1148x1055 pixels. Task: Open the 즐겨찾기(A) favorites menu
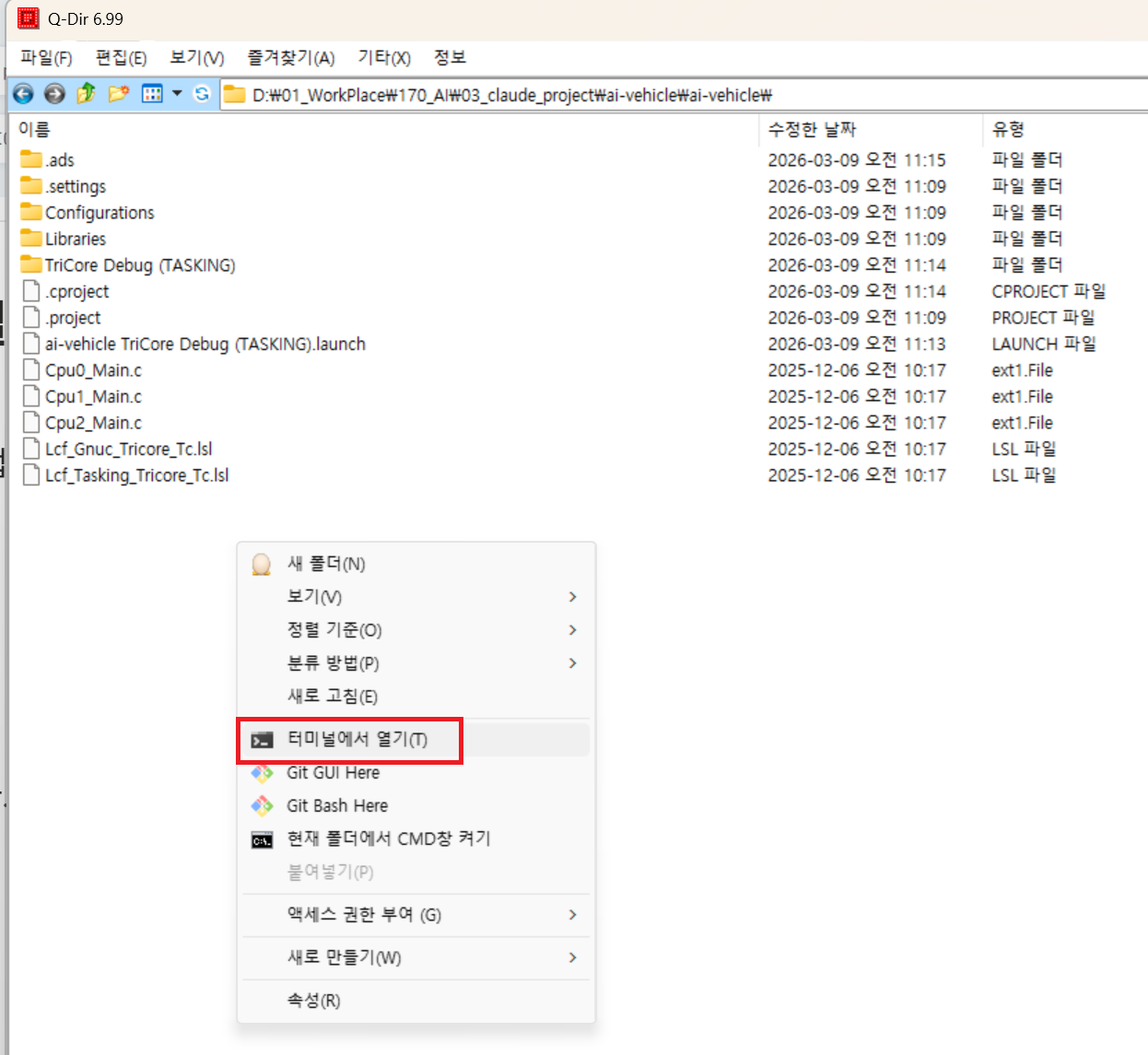(290, 58)
